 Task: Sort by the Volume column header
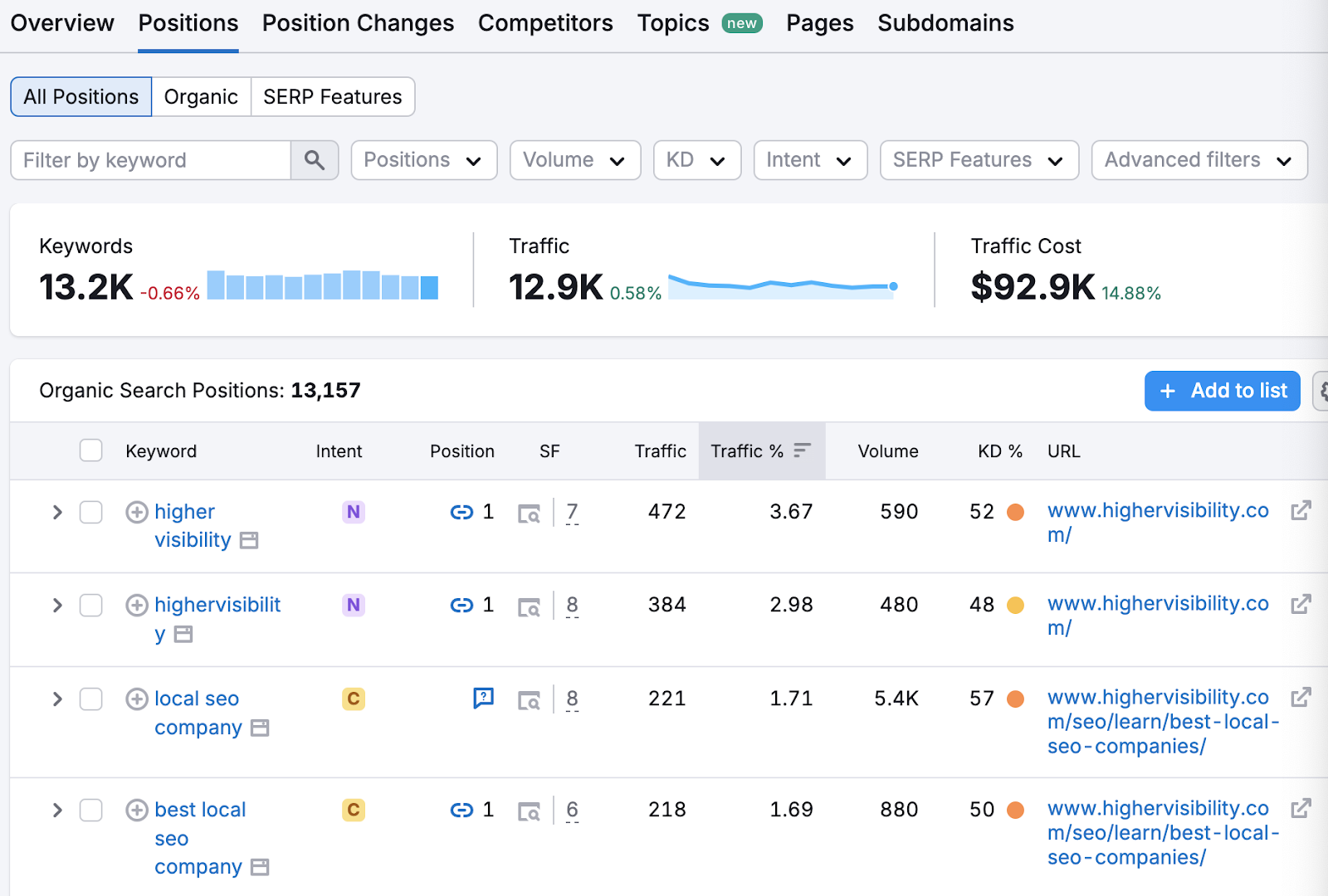pos(887,450)
